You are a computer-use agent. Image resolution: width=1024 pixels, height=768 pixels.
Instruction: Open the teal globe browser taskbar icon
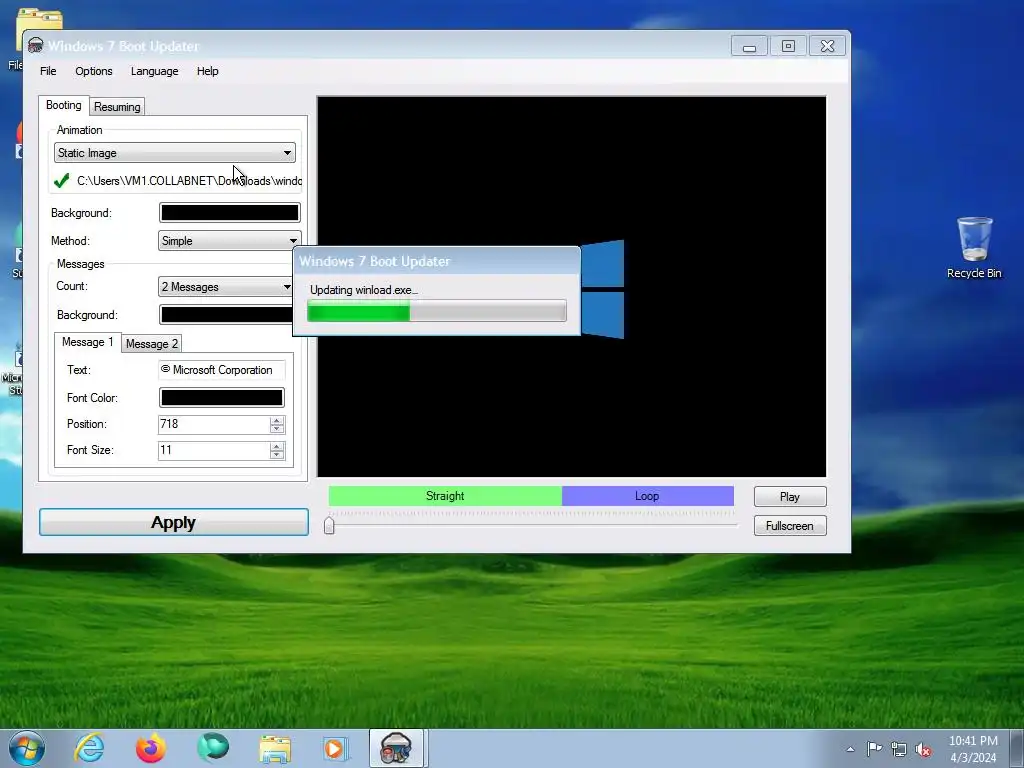coord(213,748)
